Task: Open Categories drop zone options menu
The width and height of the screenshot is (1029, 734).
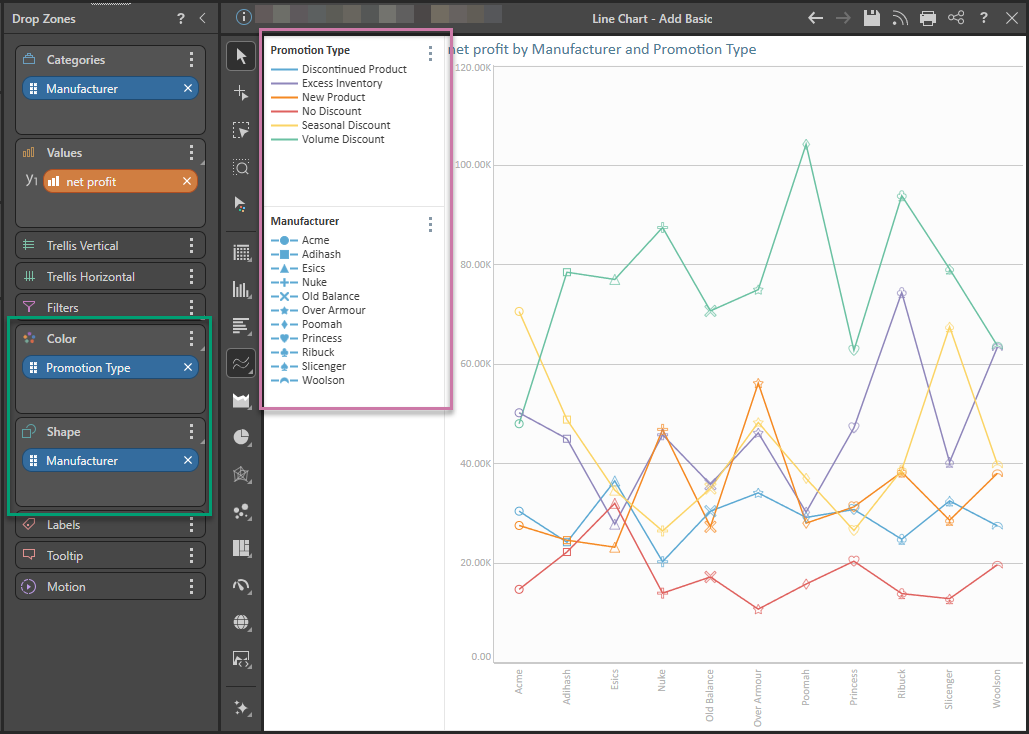Action: click(191, 60)
